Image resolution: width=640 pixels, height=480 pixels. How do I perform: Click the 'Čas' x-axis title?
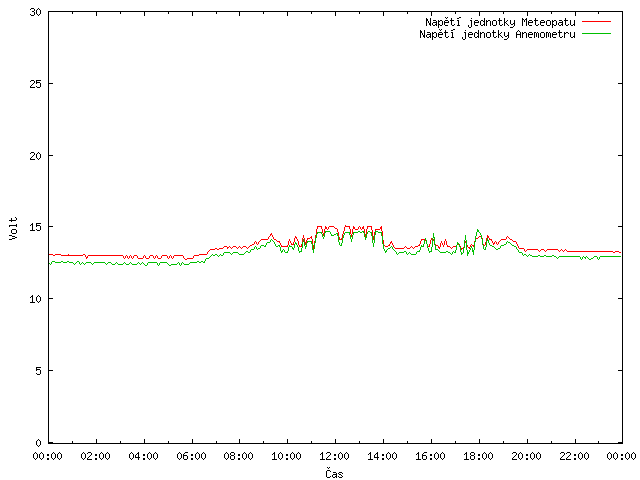click(x=334, y=473)
